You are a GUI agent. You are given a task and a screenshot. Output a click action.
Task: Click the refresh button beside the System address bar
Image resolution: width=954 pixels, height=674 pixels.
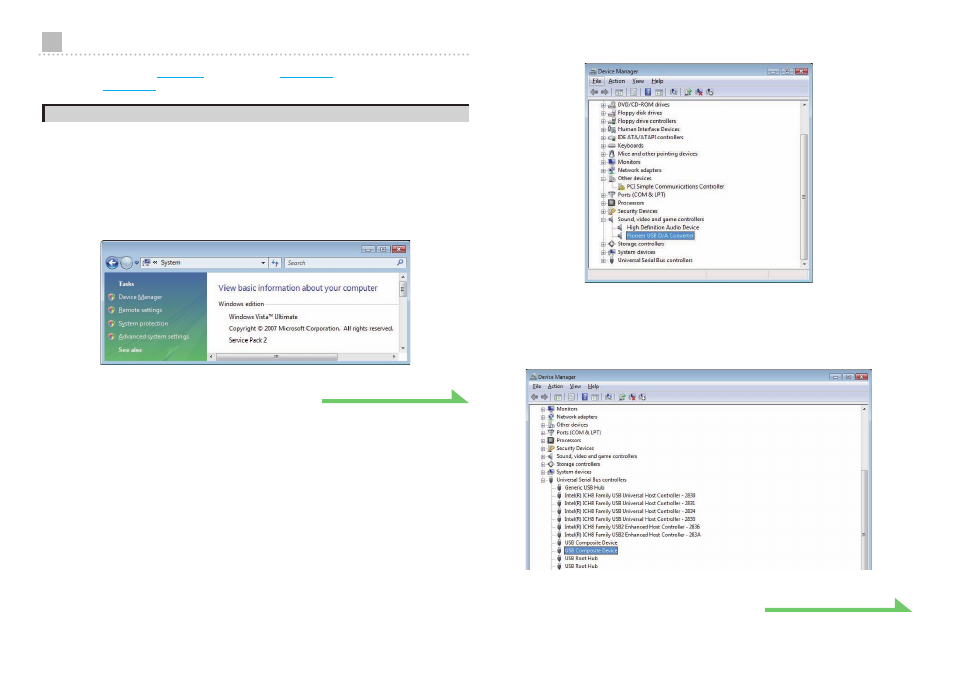[275, 263]
